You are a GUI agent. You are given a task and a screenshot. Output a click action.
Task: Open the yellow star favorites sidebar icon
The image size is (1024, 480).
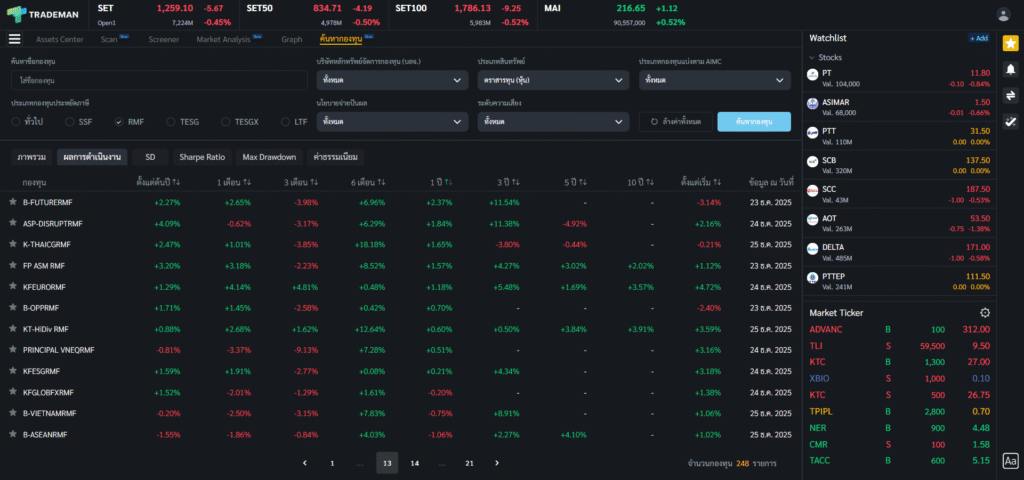1010,43
